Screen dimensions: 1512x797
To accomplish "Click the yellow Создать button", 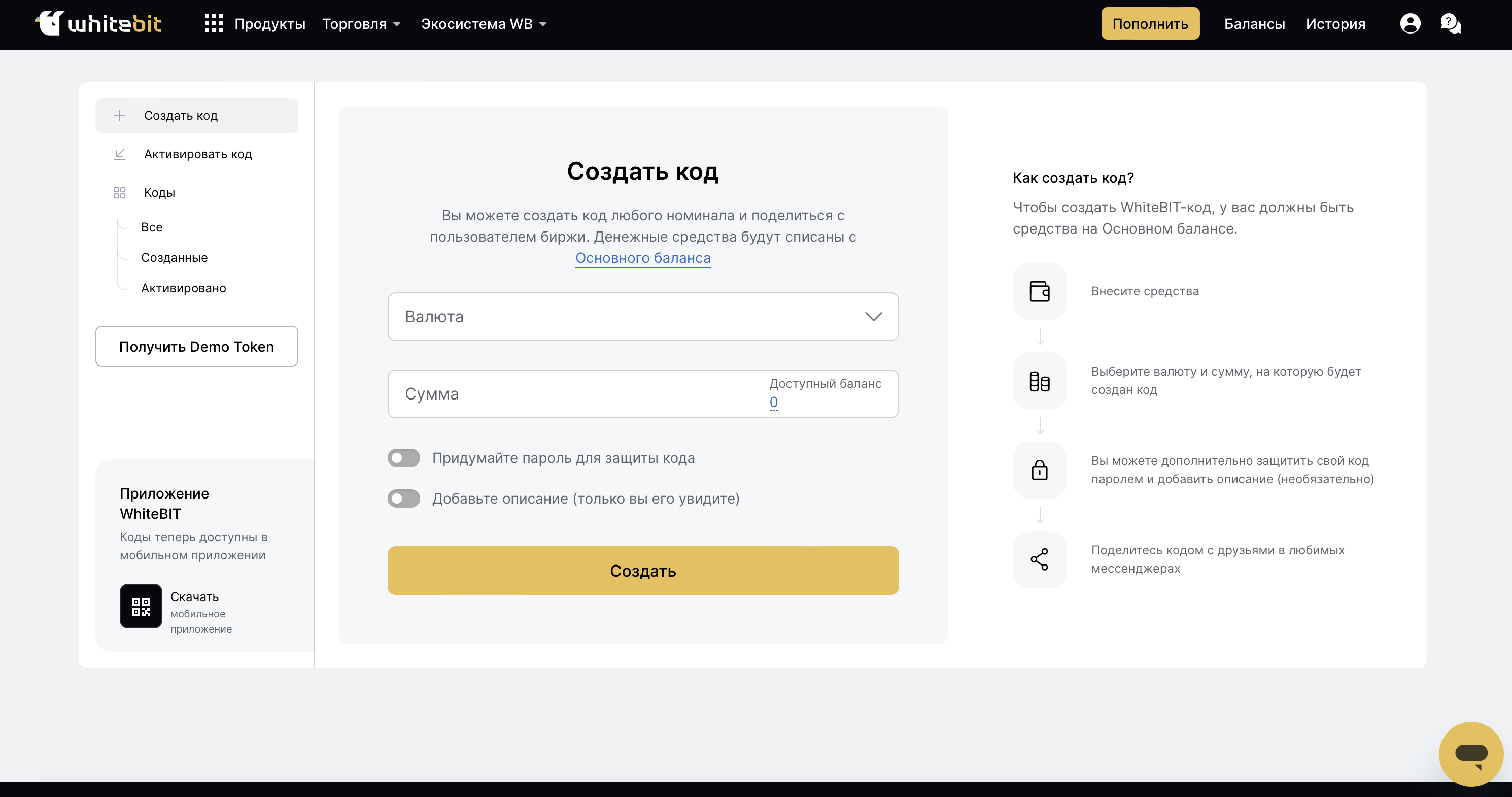I will tap(643, 571).
